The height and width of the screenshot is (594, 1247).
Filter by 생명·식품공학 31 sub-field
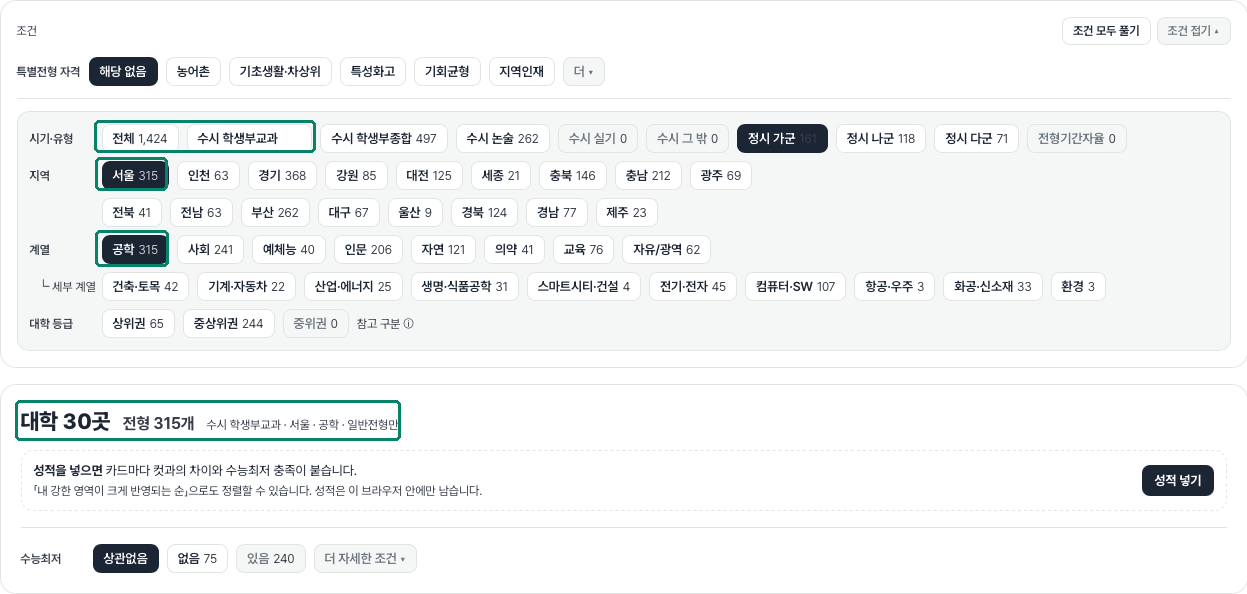click(x=465, y=287)
